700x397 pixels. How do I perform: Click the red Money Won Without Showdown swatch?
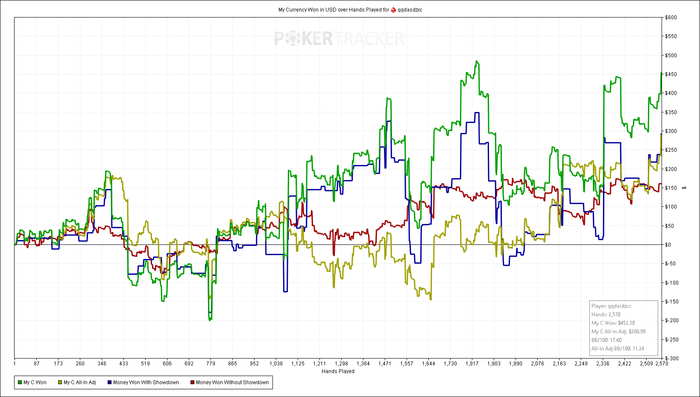pyautogui.click(x=192, y=382)
